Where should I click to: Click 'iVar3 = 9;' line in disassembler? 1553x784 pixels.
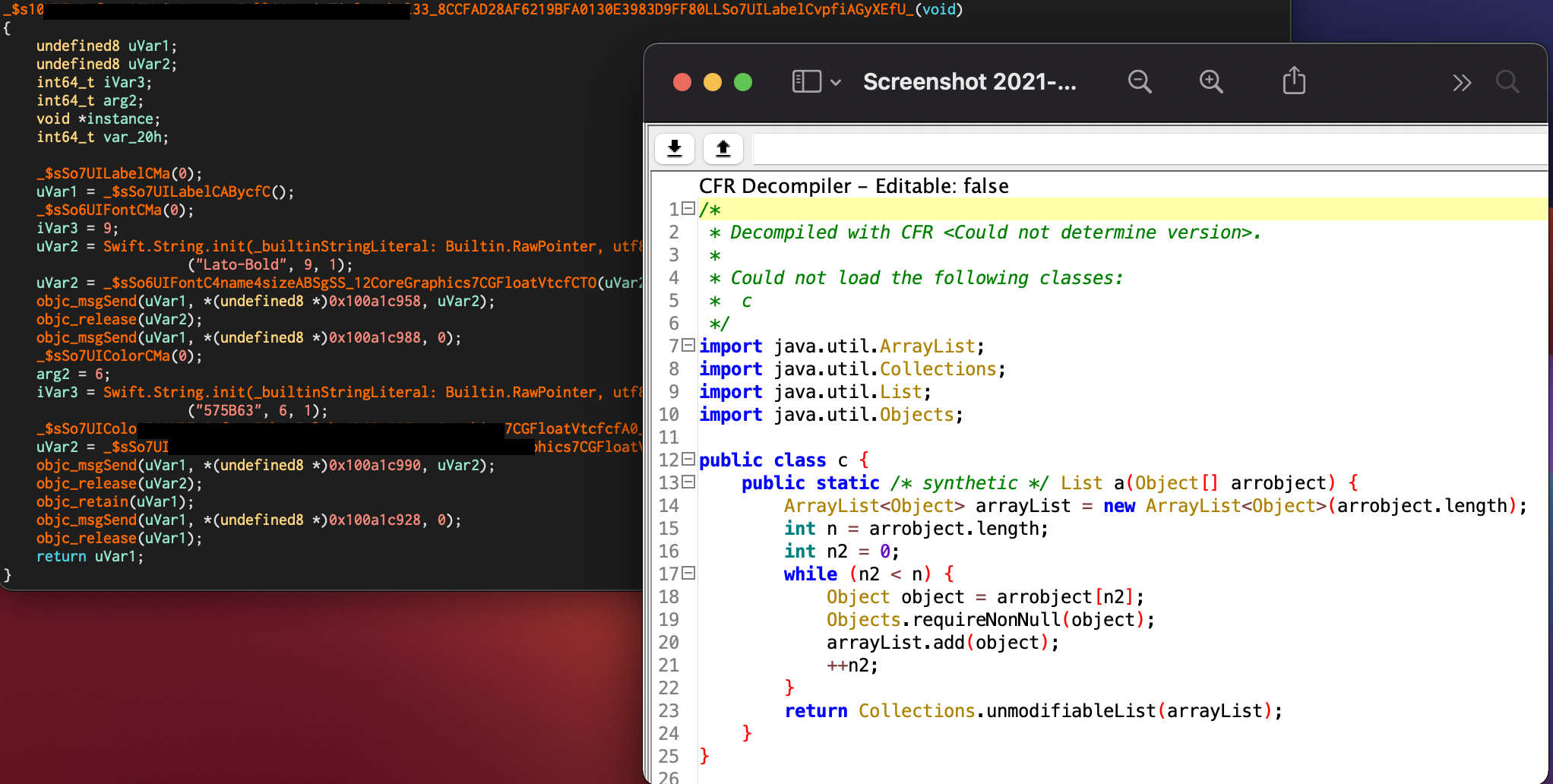click(x=77, y=229)
